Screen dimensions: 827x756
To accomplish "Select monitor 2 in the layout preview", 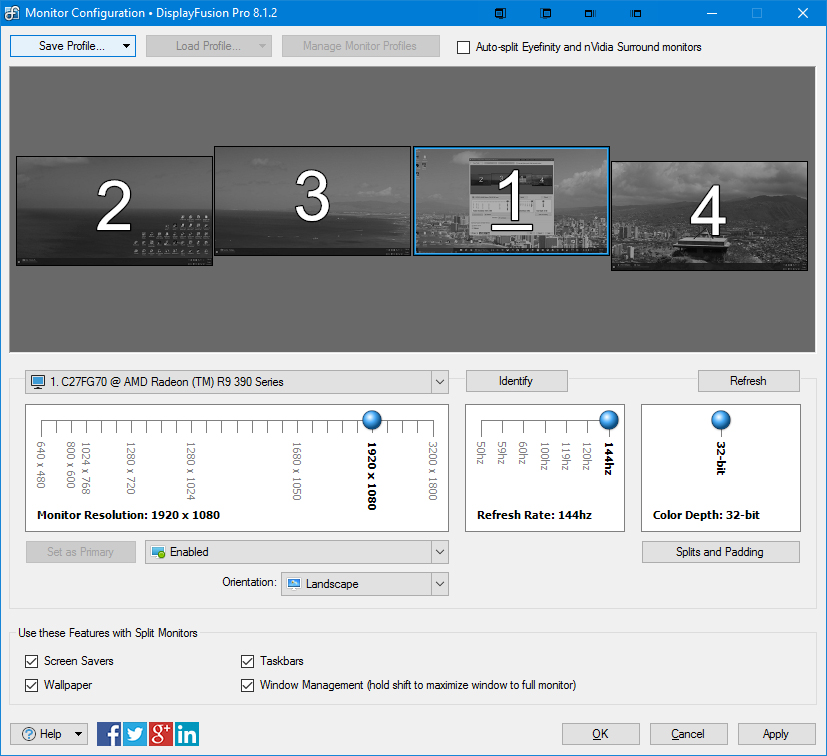I will click(x=114, y=211).
